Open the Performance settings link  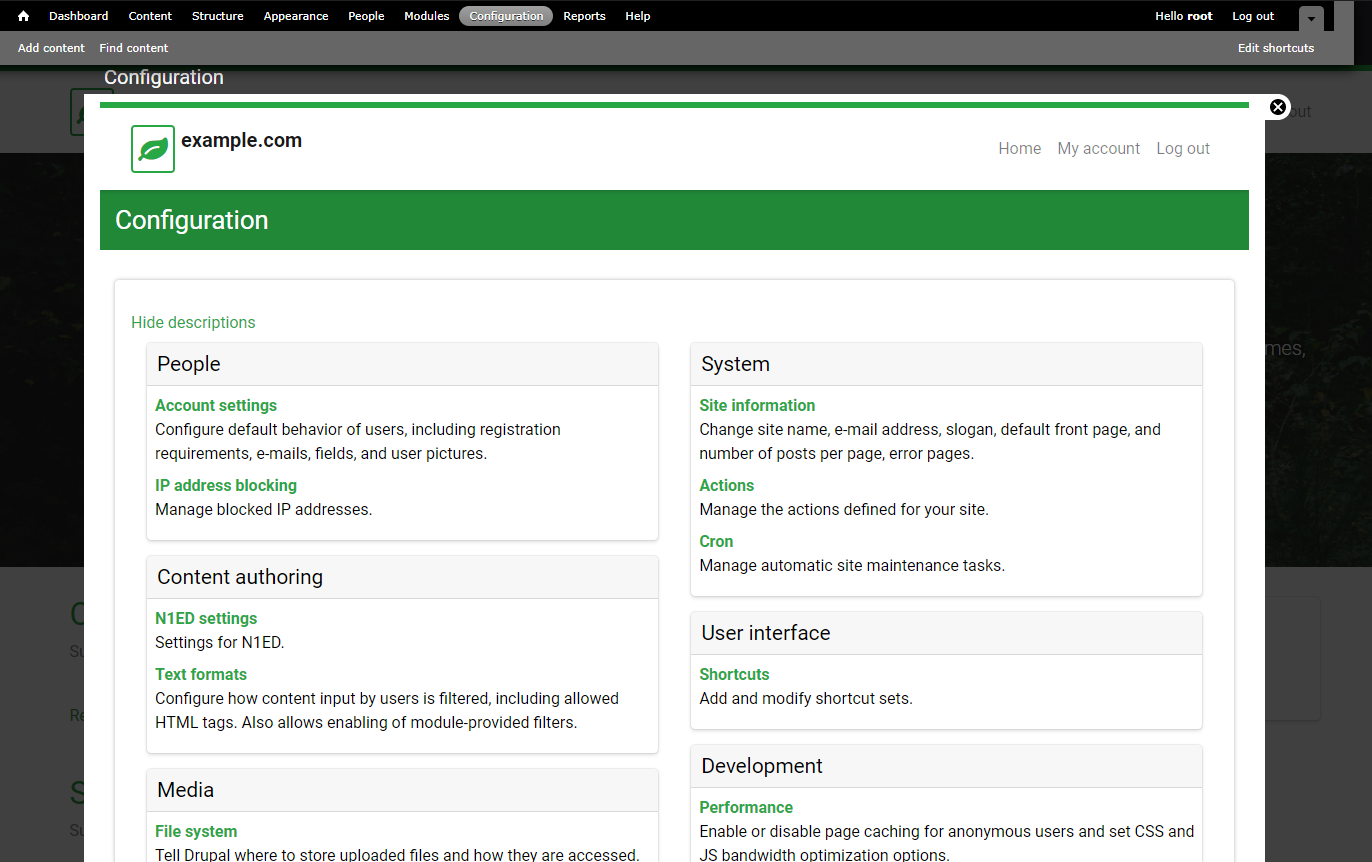coord(746,807)
